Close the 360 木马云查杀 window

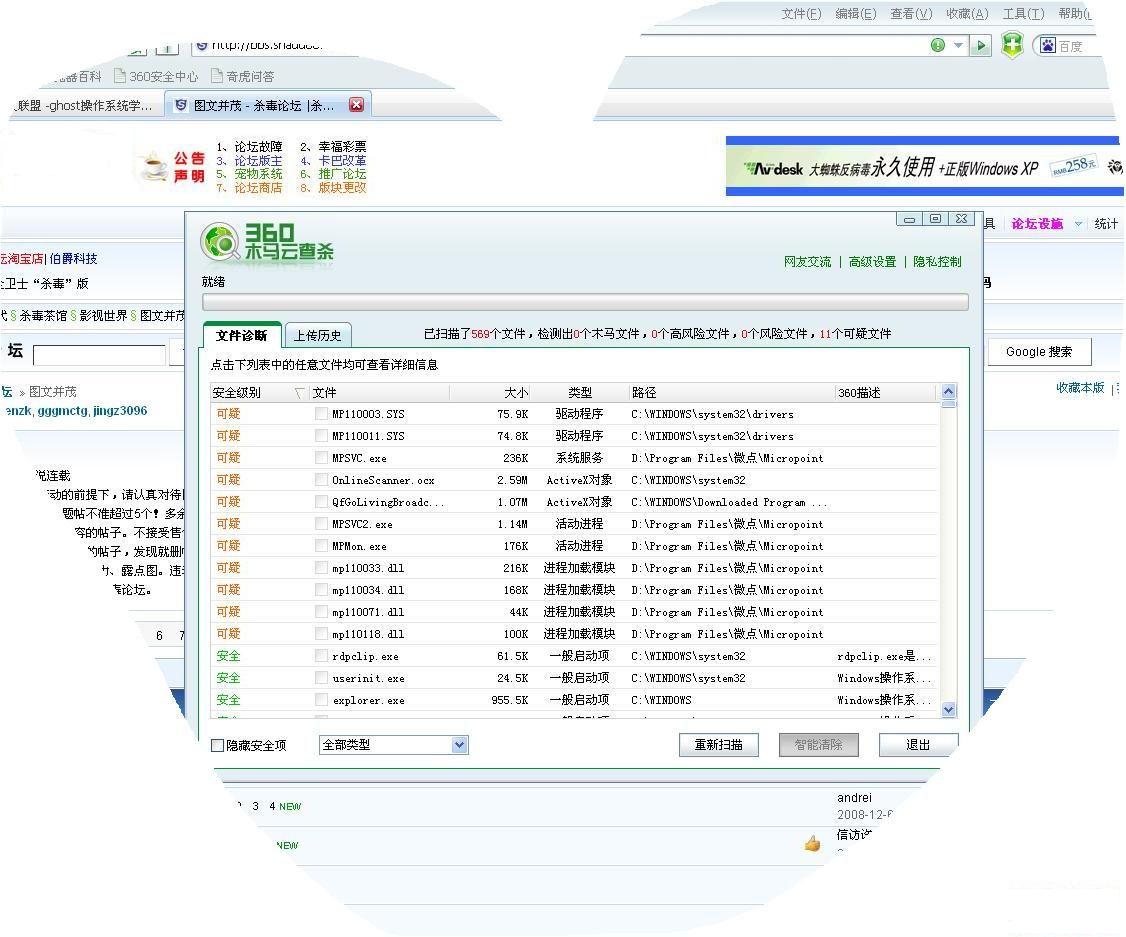pos(962,219)
